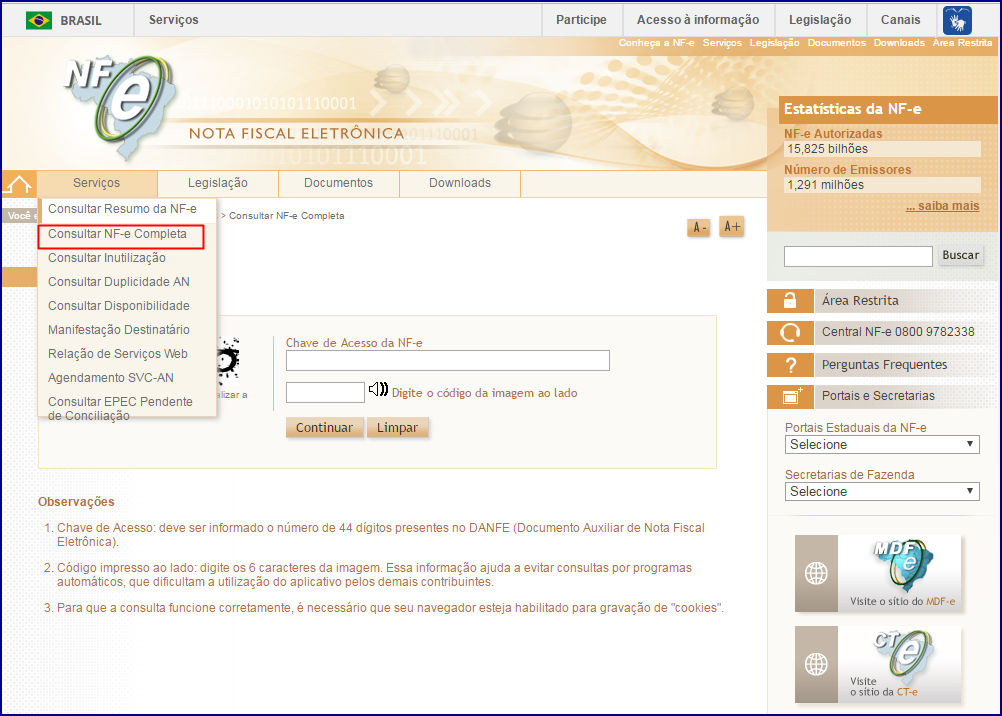
Task: Click Serviços in government top bar
Action: point(174,20)
